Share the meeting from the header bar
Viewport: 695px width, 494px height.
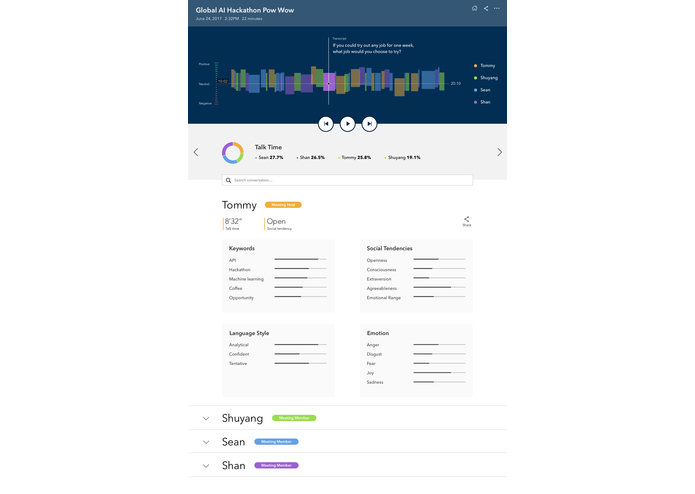486,8
